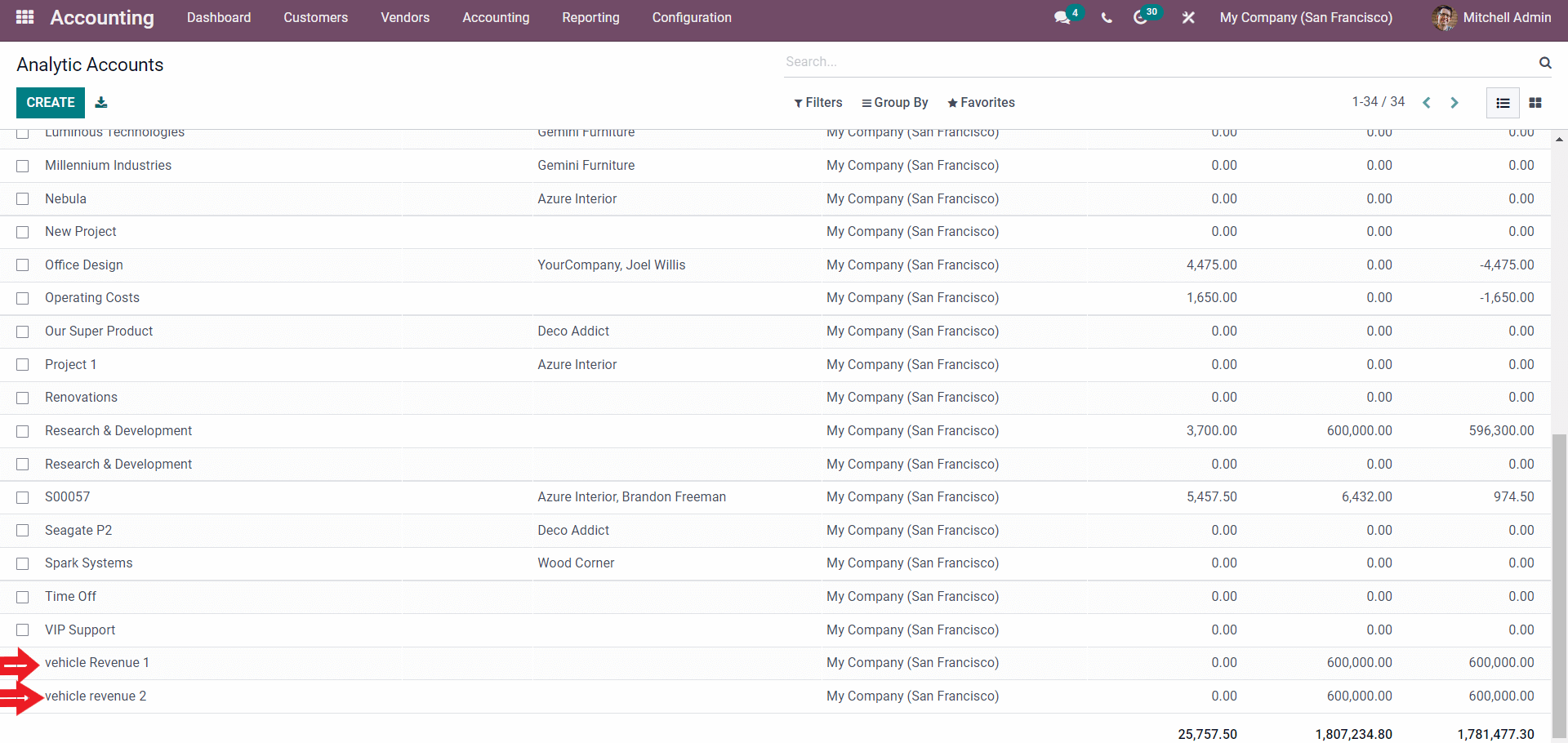1568x743 pixels.
Task: Click the search magnifier icon
Action: (x=1545, y=62)
